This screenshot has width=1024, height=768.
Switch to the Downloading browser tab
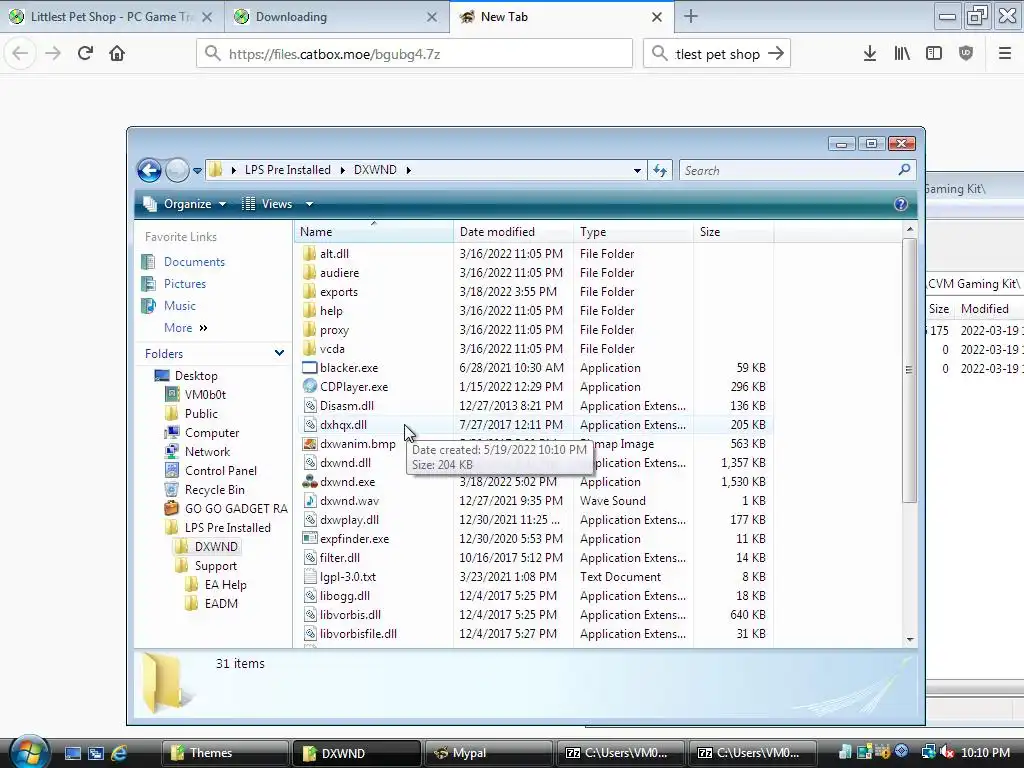[336, 17]
